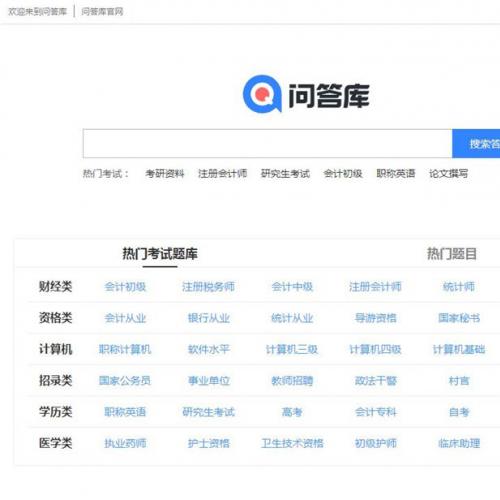This screenshot has height=500, width=500.
Task: Open 临床助理 question bank
Action: pyautogui.click(x=459, y=443)
